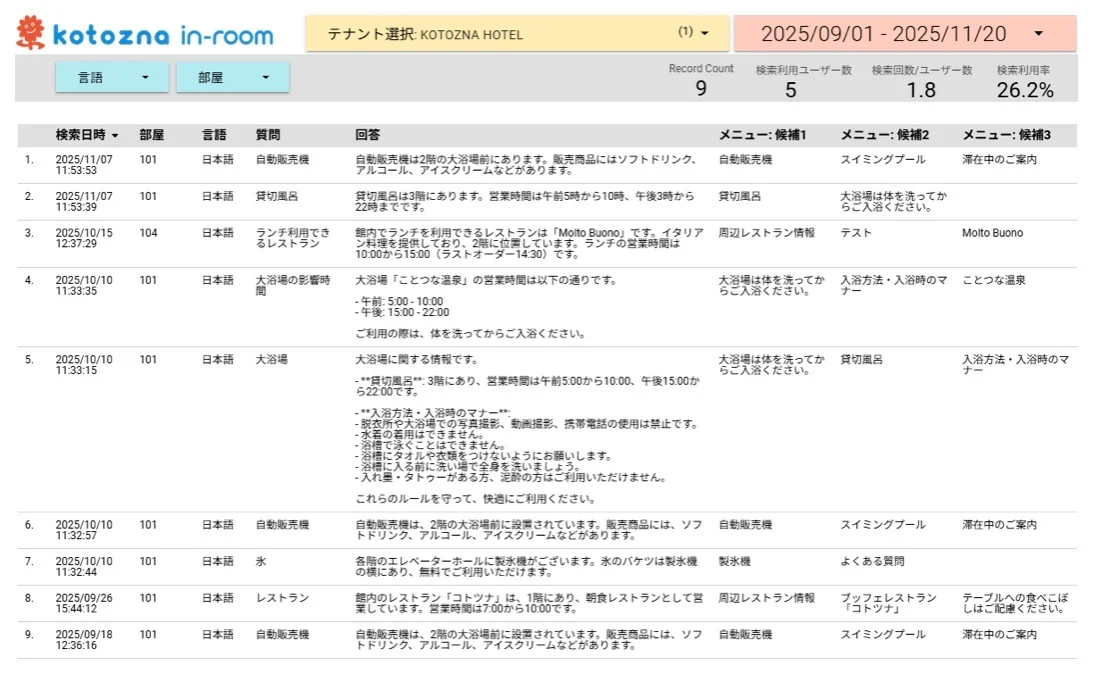Click question 氷 in row 7
Viewport: 1094px width, 678px height.
[261, 562]
